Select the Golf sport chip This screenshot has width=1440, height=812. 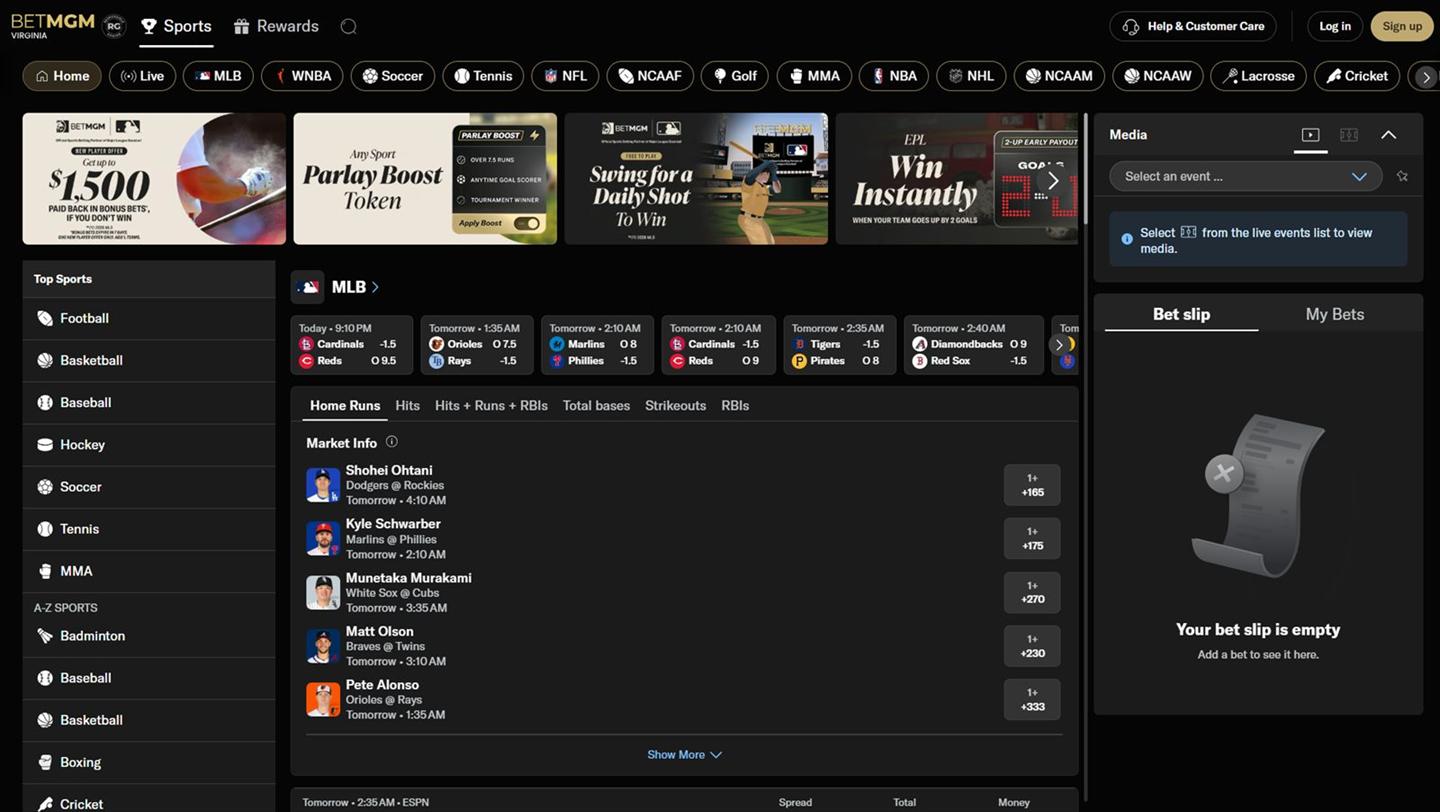point(735,76)
